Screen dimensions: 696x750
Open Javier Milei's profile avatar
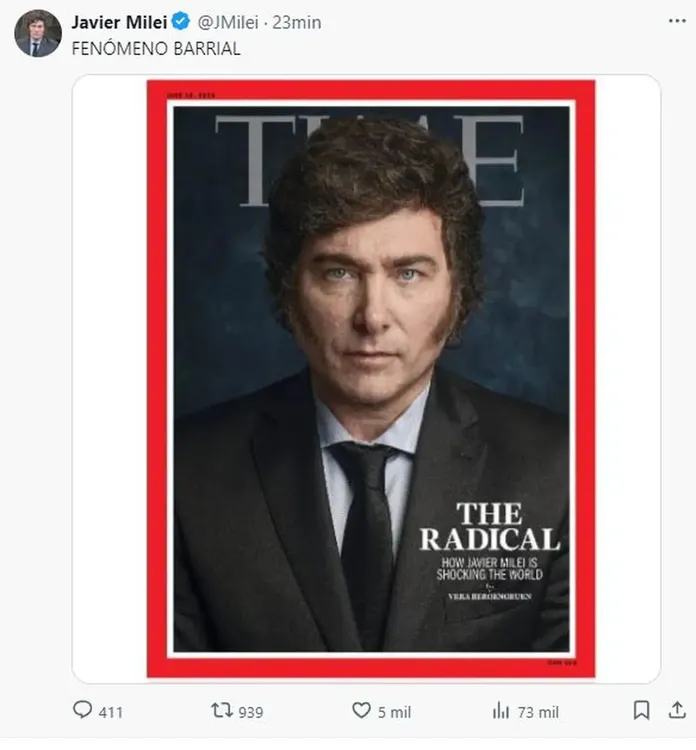pos(37,33)
